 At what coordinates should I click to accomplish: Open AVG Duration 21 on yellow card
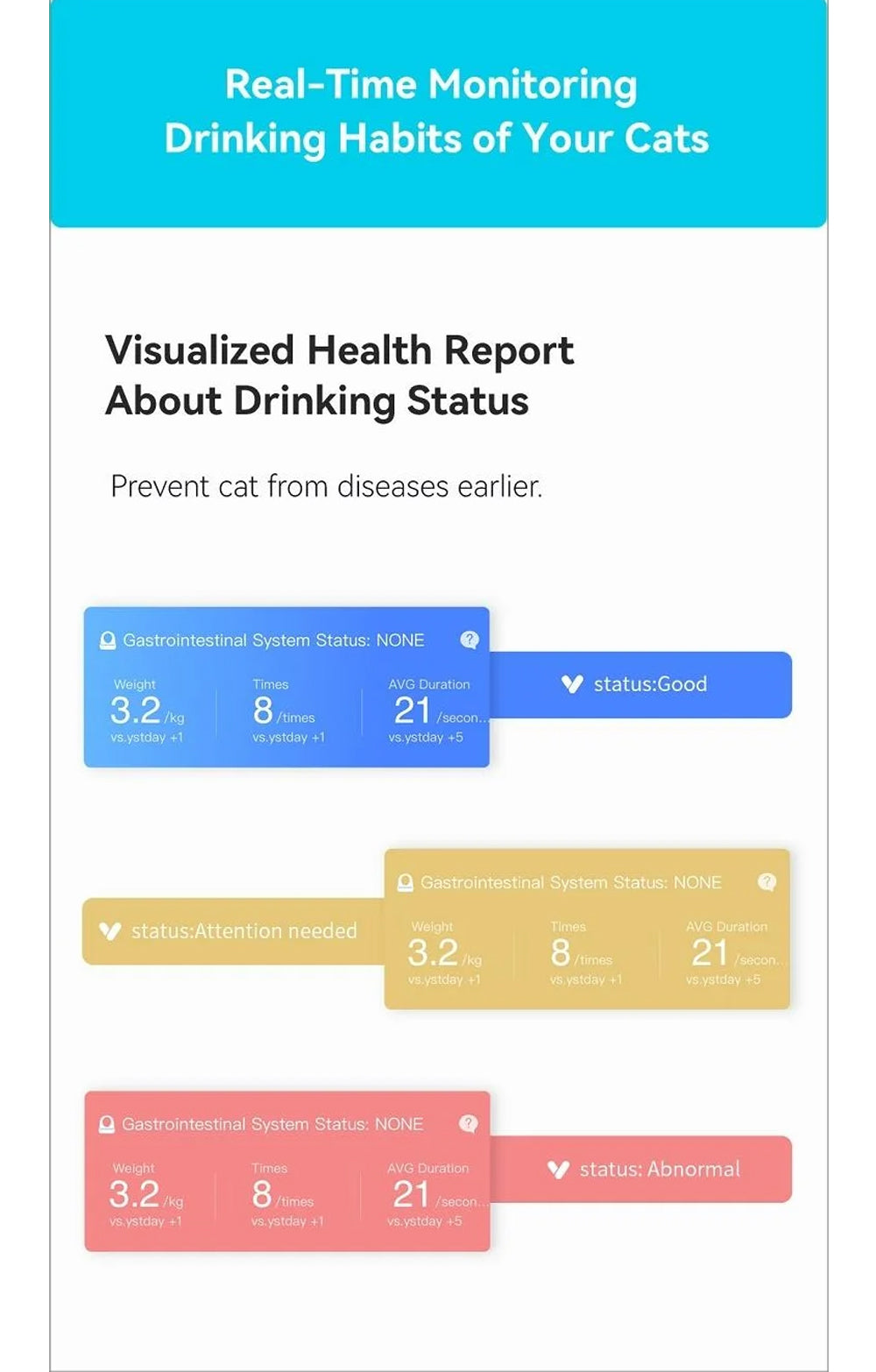pos(736,952)
